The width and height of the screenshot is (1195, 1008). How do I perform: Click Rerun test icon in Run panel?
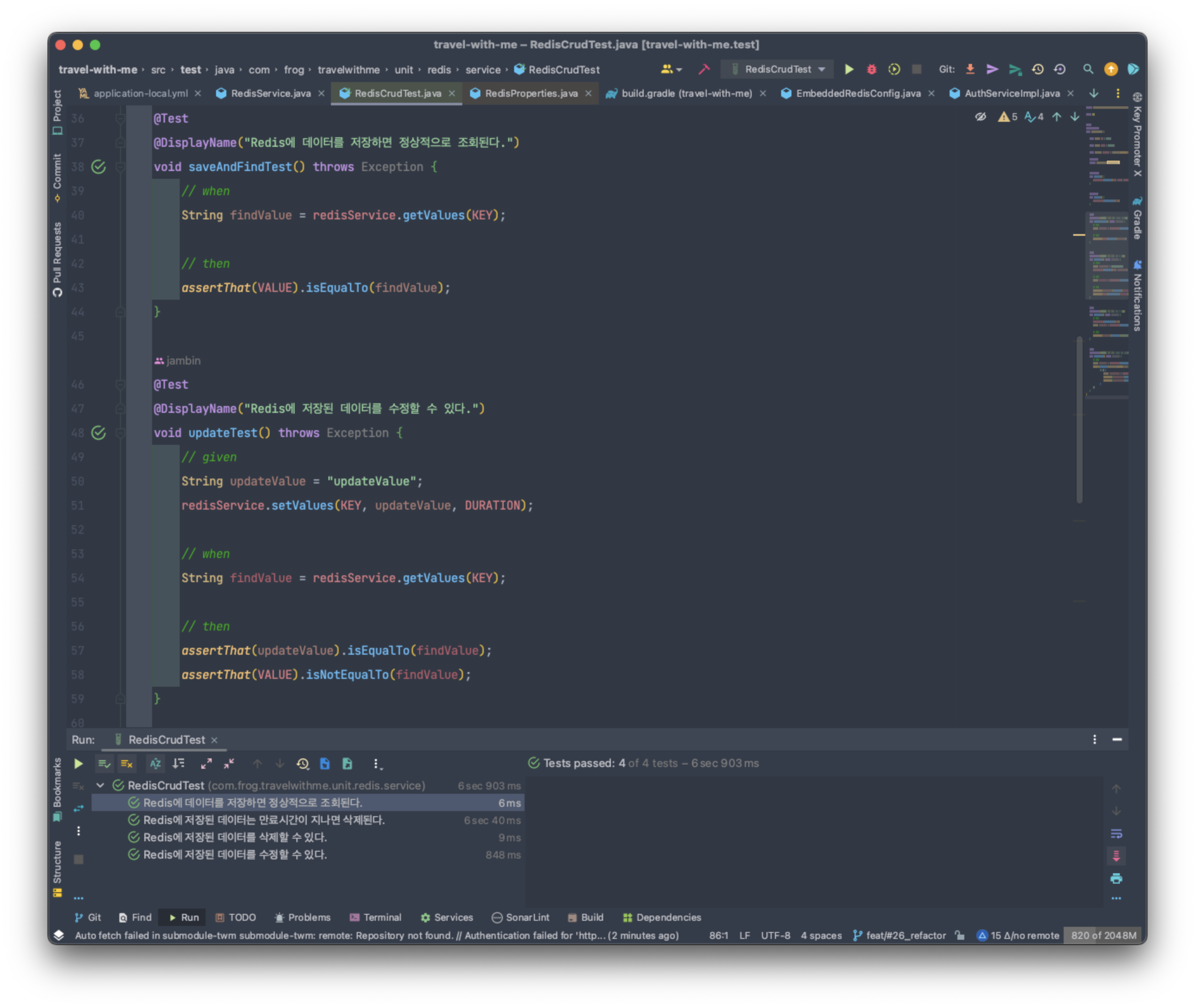(x=79, y=764)
